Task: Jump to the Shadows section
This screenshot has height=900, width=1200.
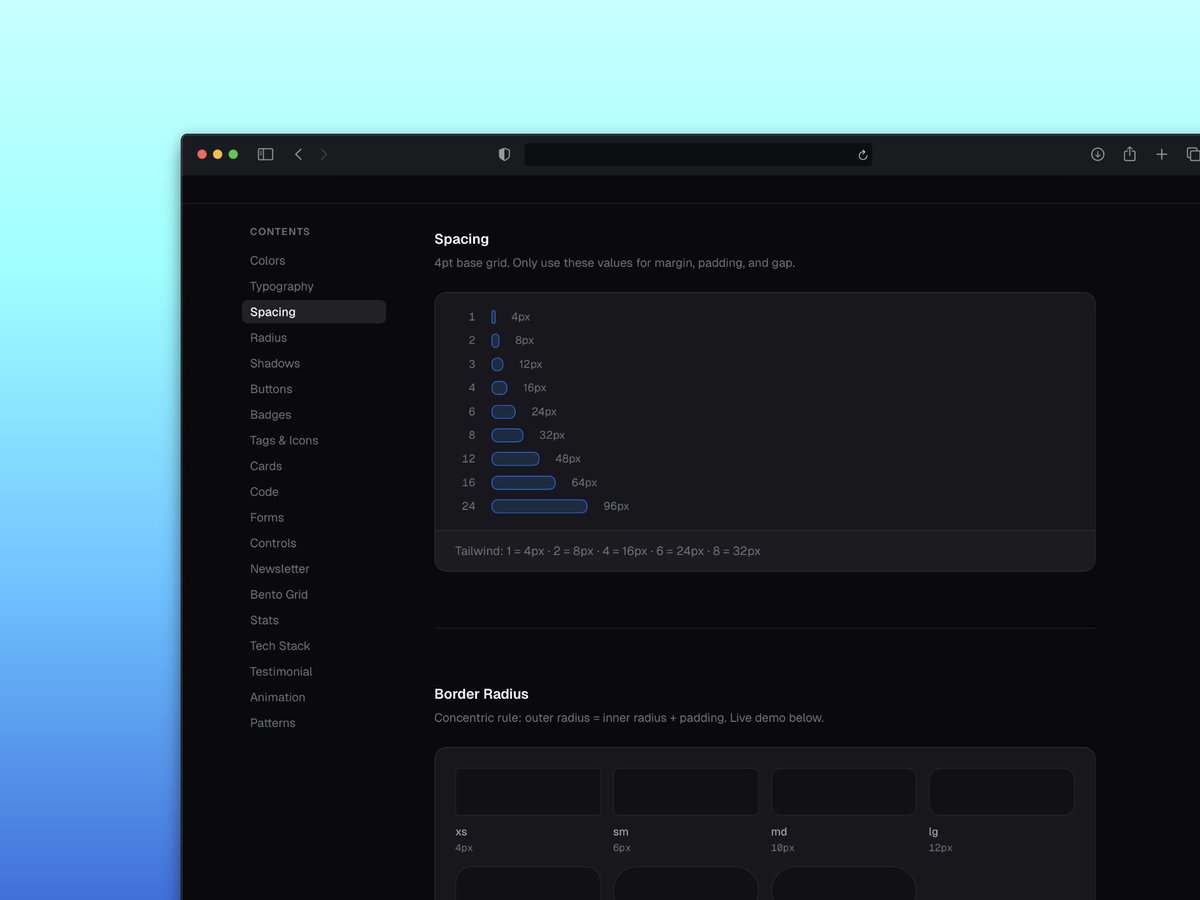Action: pyautogui.click(x=275, y=364)
